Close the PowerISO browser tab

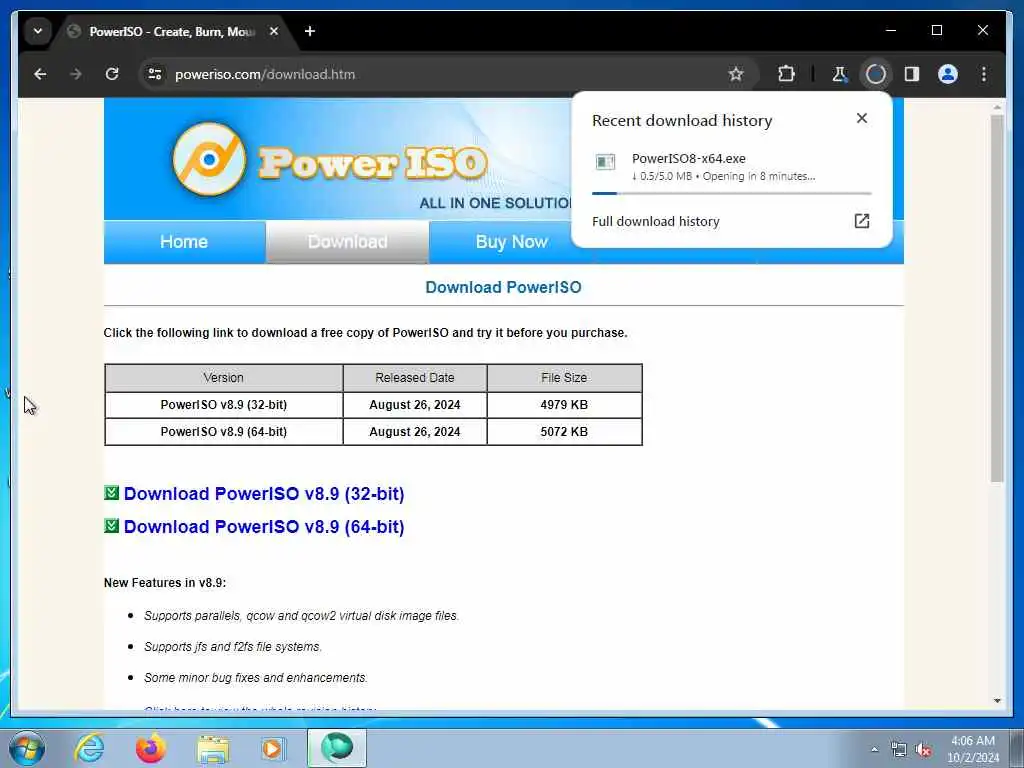pyautogui.click(x=274, y=31)
